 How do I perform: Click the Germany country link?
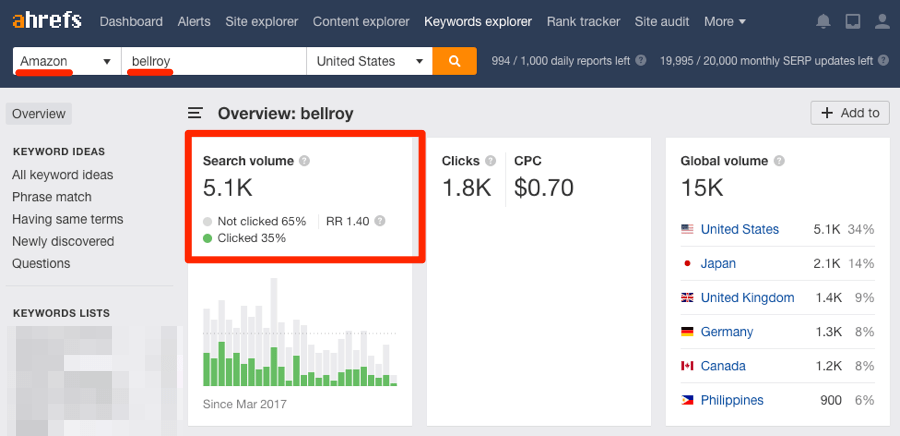(x=727, y=332)
